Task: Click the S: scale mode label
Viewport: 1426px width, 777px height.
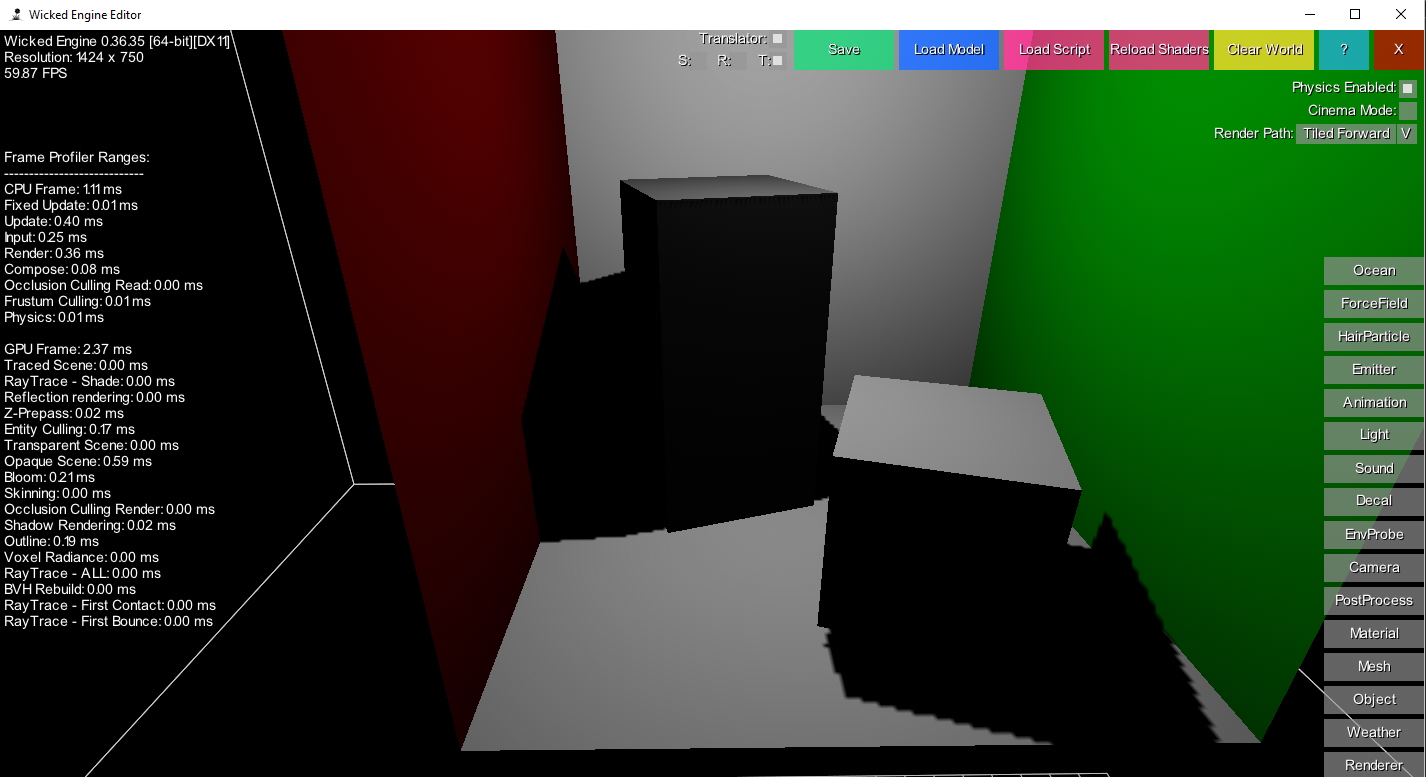Action: click(685, 60)
